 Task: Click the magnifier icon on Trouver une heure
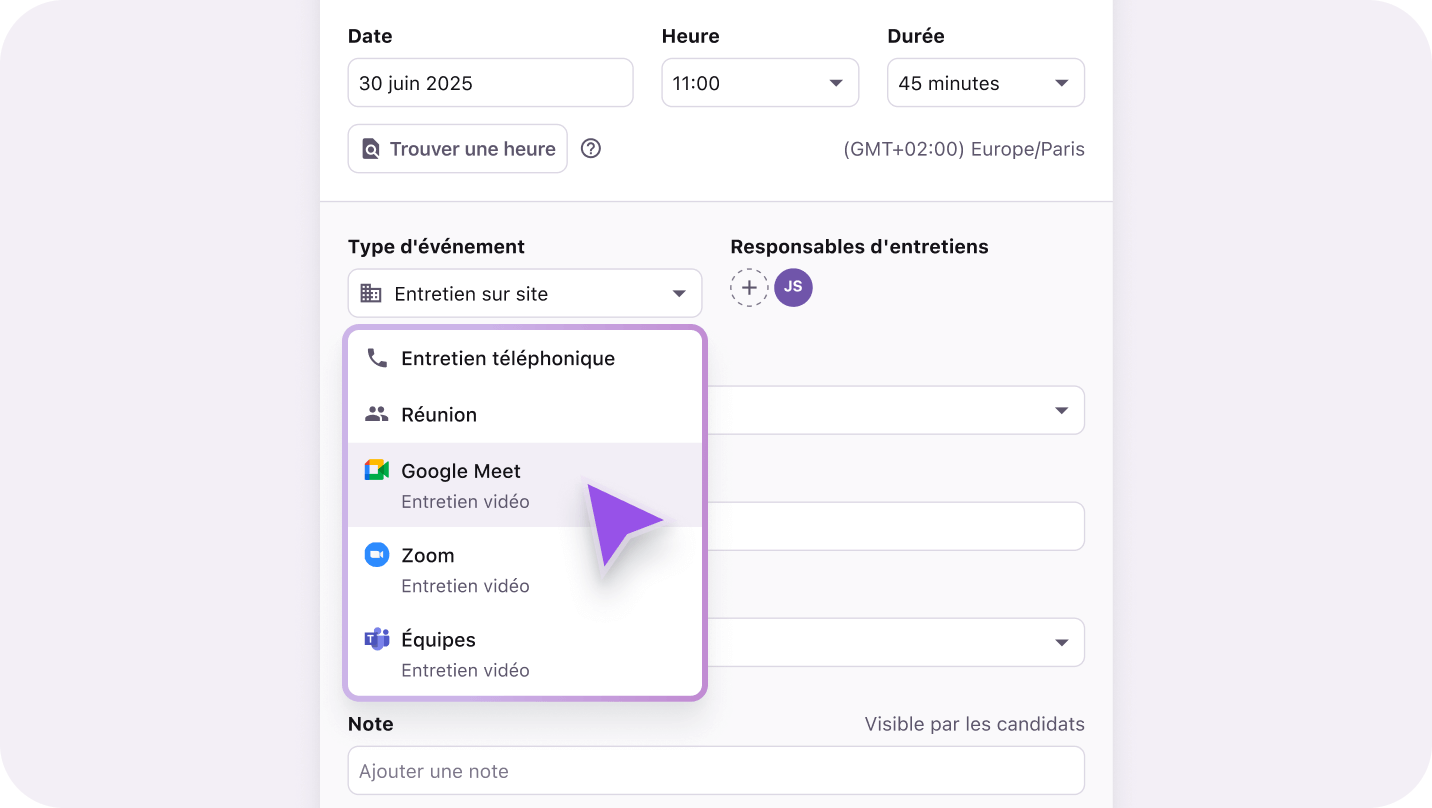click(x=370, y=148)
